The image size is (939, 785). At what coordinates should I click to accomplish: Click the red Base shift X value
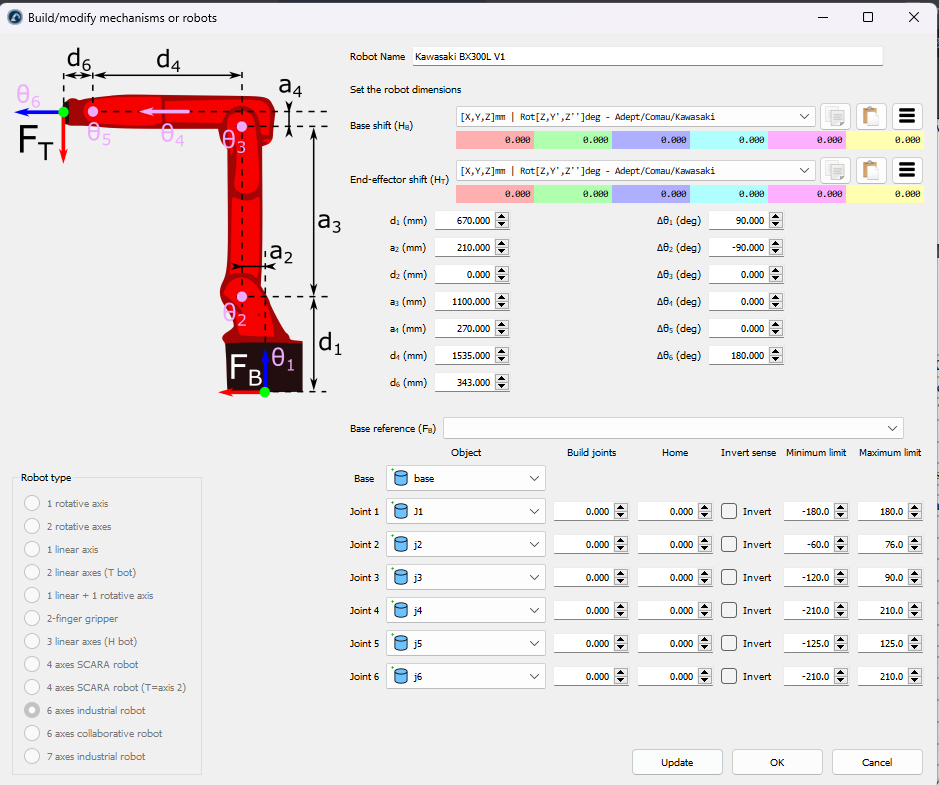point(494,141)
